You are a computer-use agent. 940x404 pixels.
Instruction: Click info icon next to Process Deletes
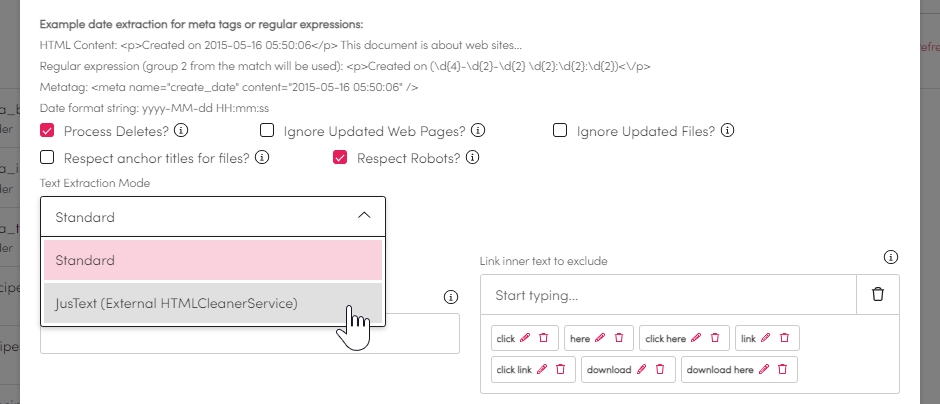[181, 131]
